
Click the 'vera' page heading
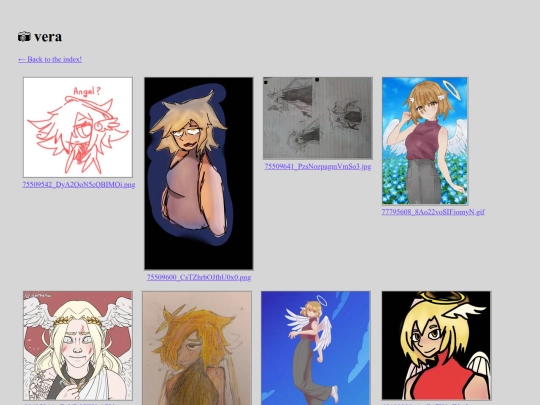(48, 37)
